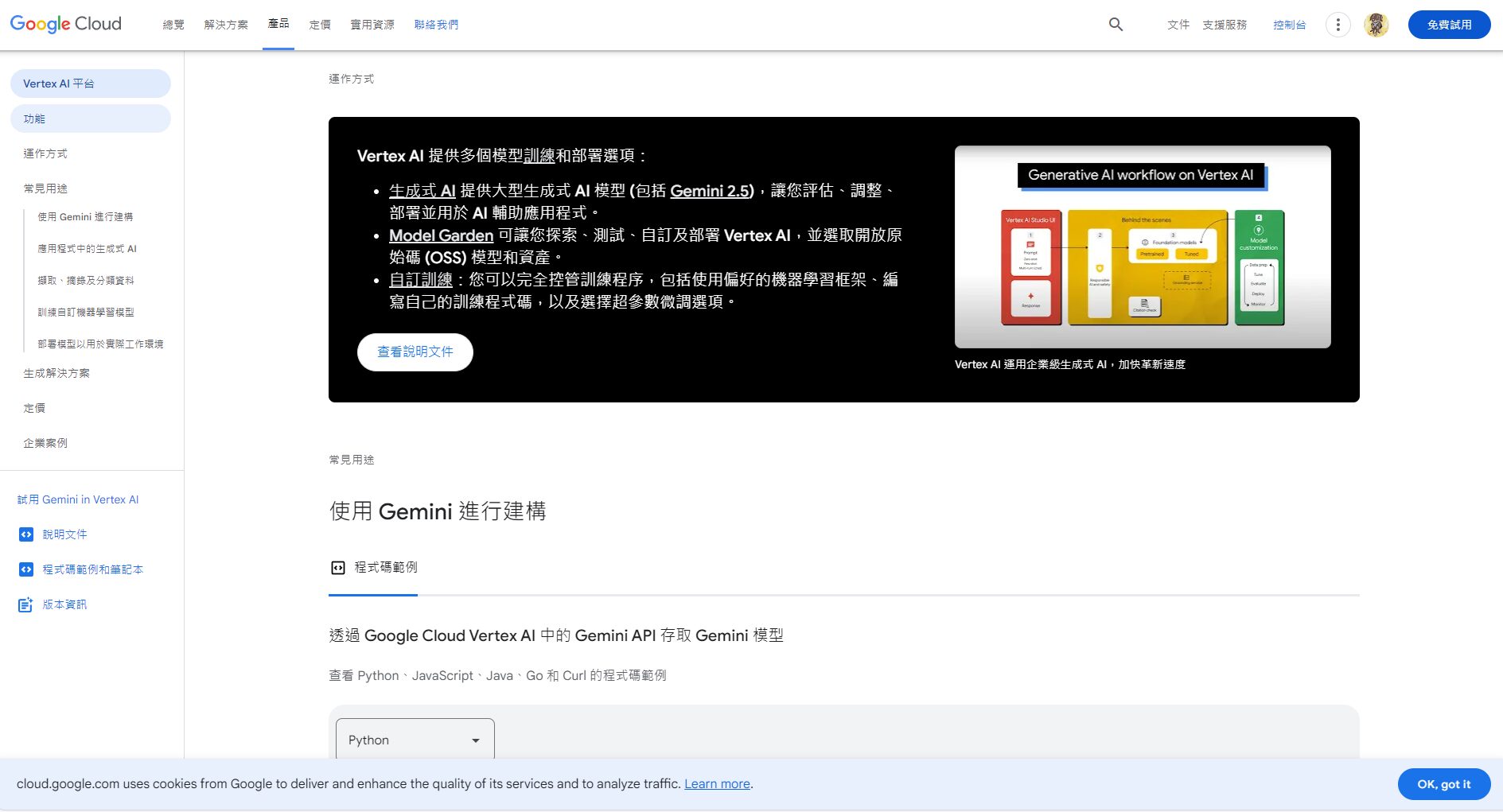Jump to 常見用途 in sidebar

pos(45,188)
